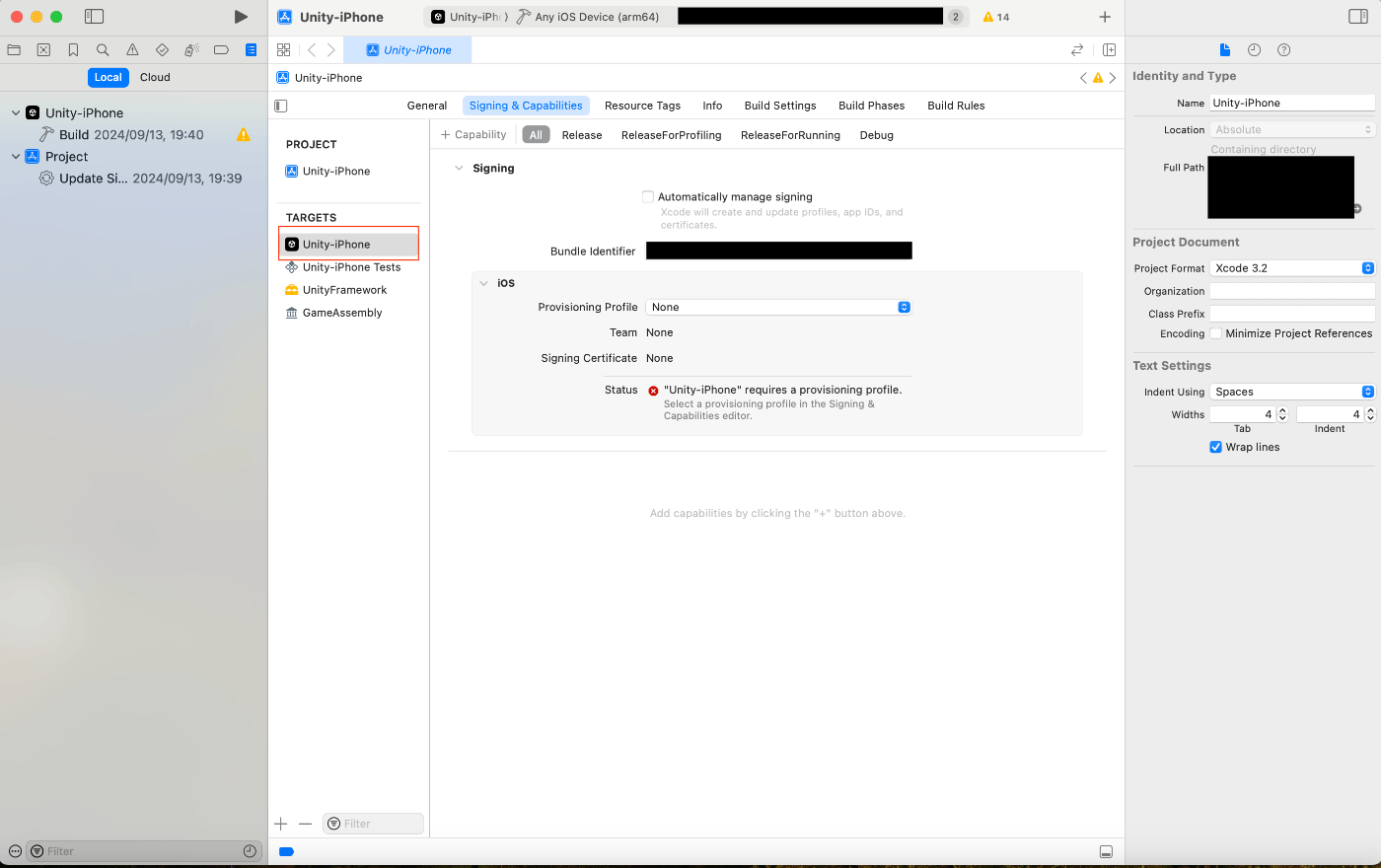
Task: Filter by ReleaseForRunning configuration
Action: tap(790, 135)
